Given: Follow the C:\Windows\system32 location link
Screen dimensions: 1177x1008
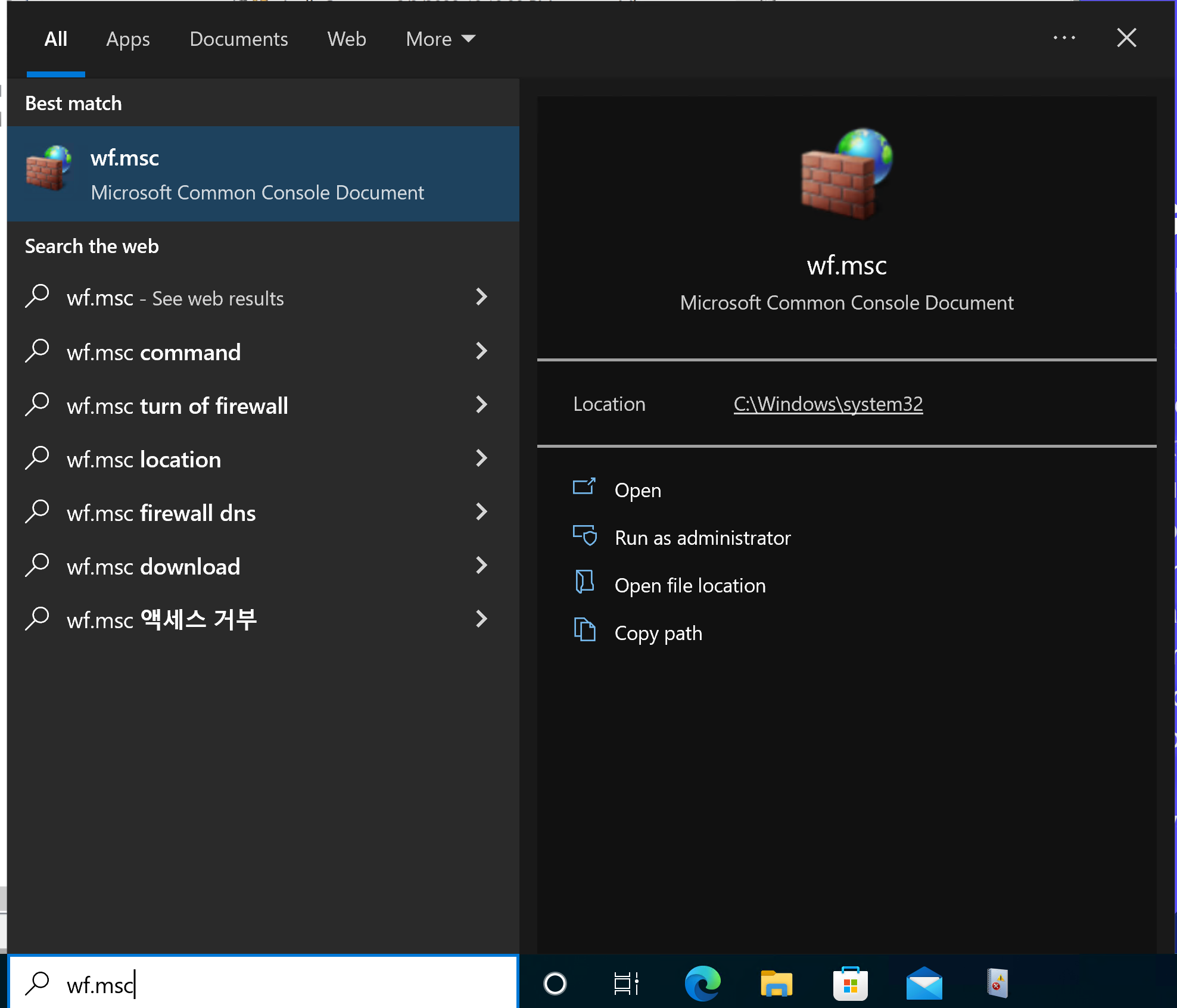Looking at the screenshot, I should (828, 404).
